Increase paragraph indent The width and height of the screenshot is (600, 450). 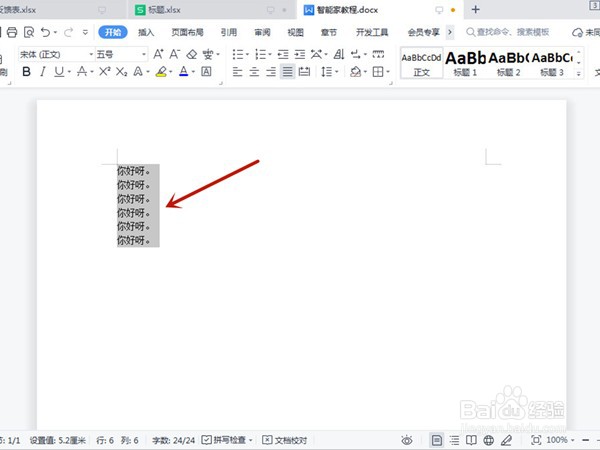click(300, 54)
